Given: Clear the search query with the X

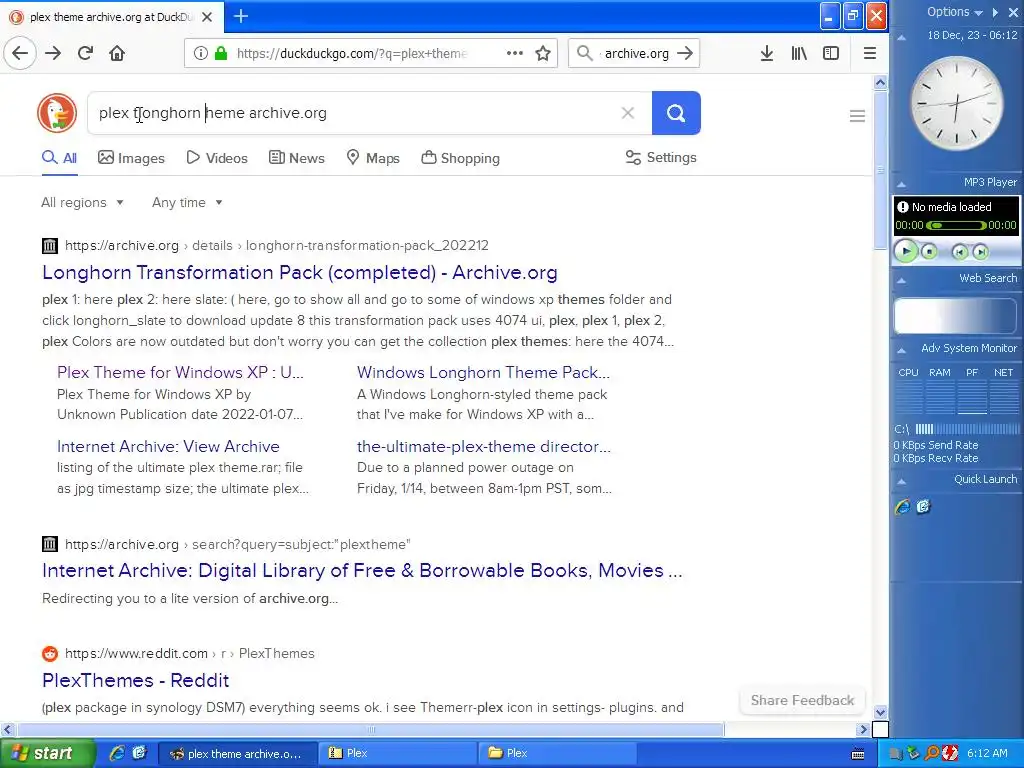Looking at the screenshot, I should (628, 113).
